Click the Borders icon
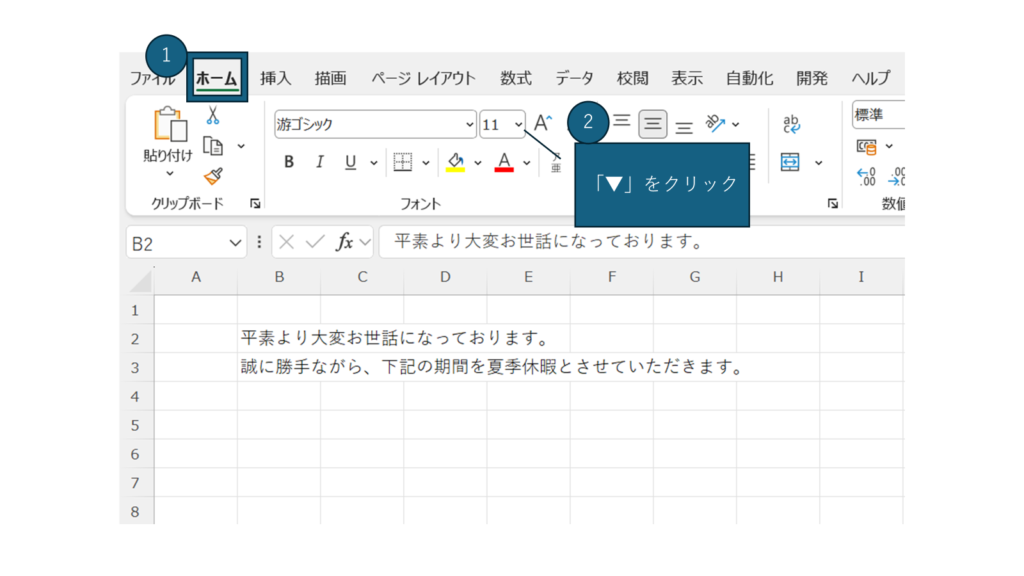1024x576 pixels. 403,162
